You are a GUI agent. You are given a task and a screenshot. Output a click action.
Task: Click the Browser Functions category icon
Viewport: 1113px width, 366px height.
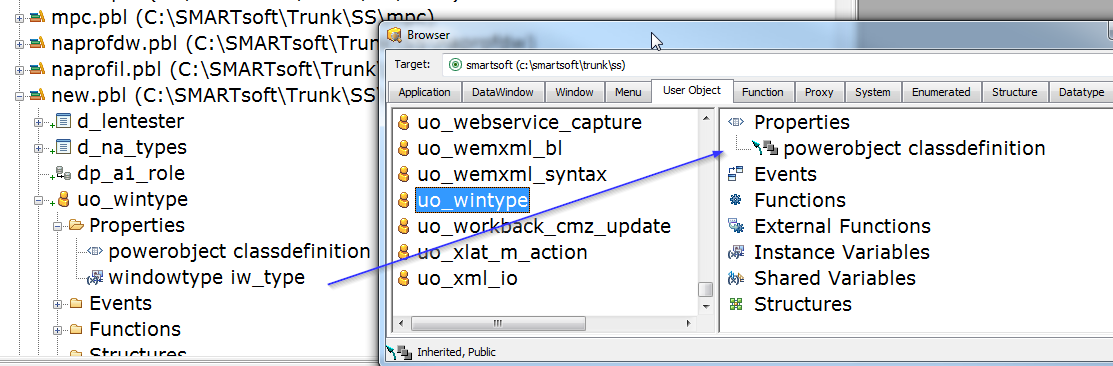coord(736,200)
